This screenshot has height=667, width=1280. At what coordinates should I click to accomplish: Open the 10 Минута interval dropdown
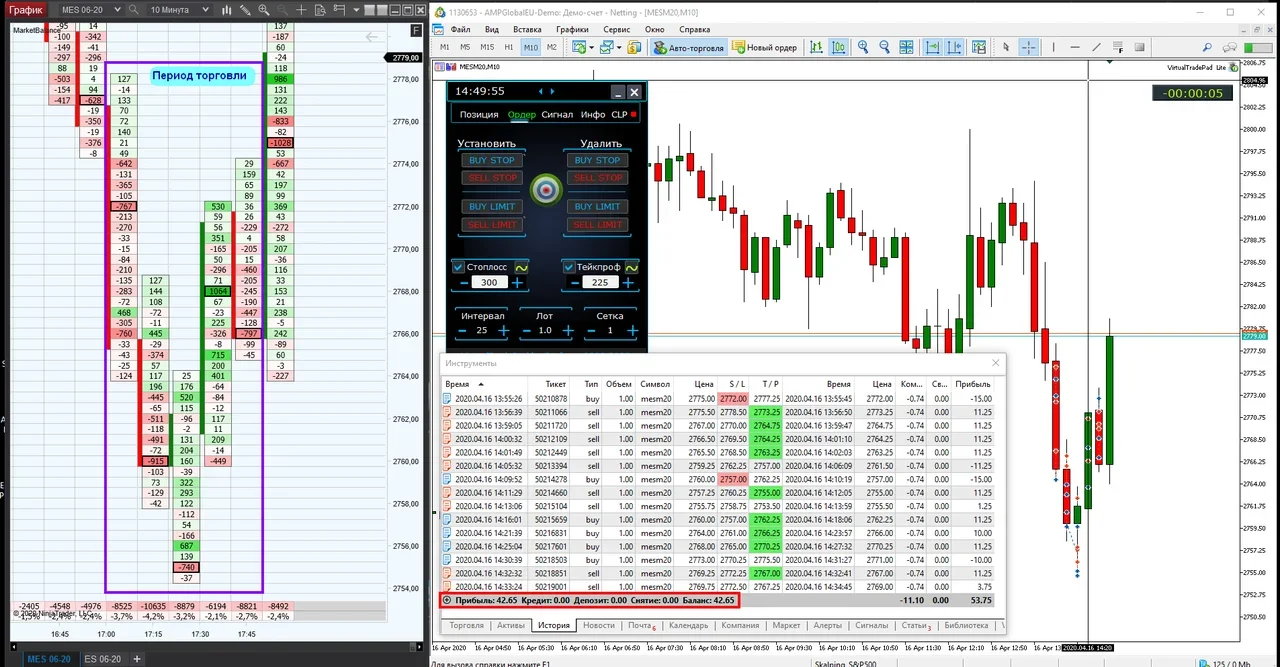[179, 10]
